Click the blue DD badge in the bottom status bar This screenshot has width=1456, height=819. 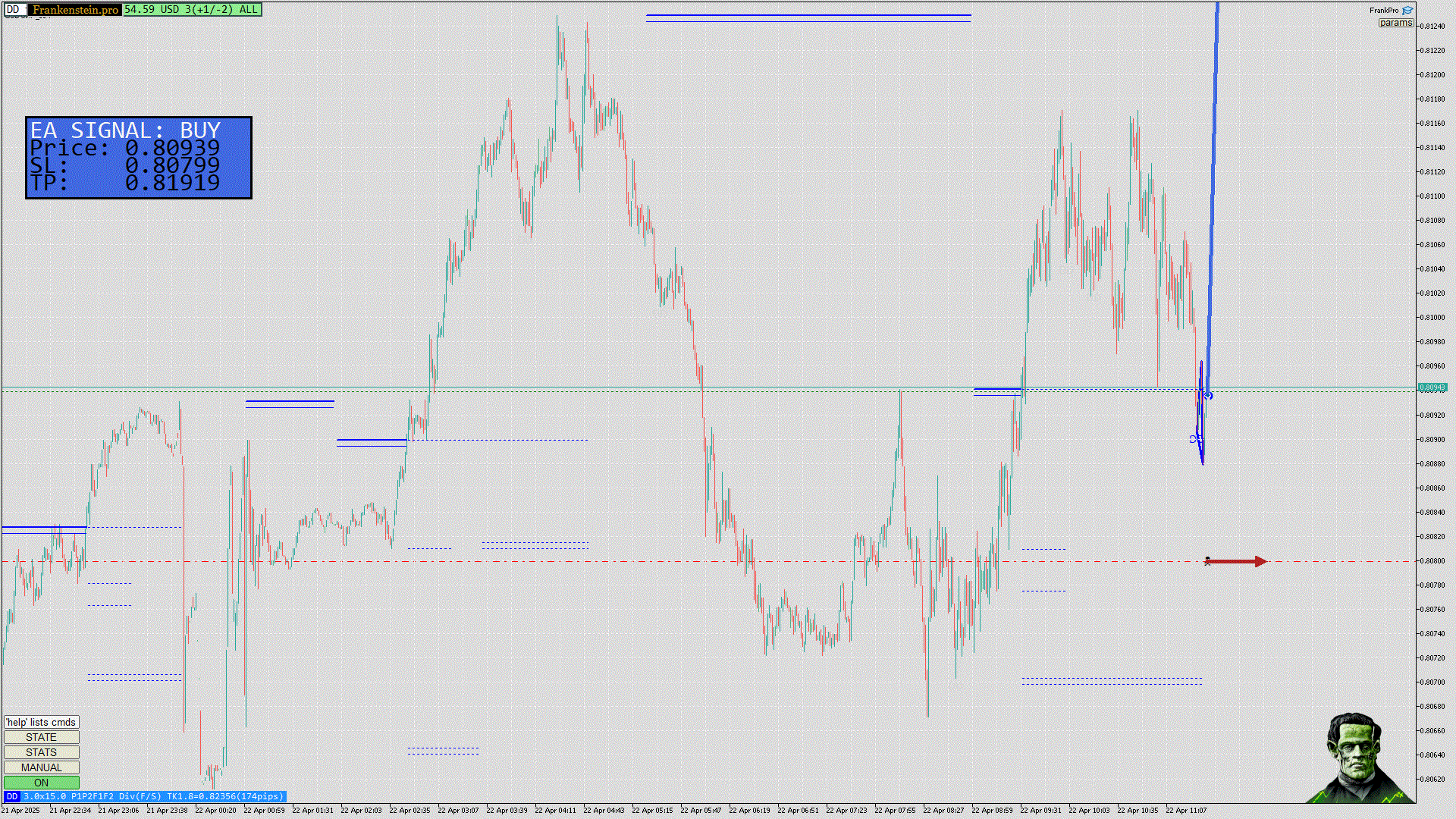11,796
